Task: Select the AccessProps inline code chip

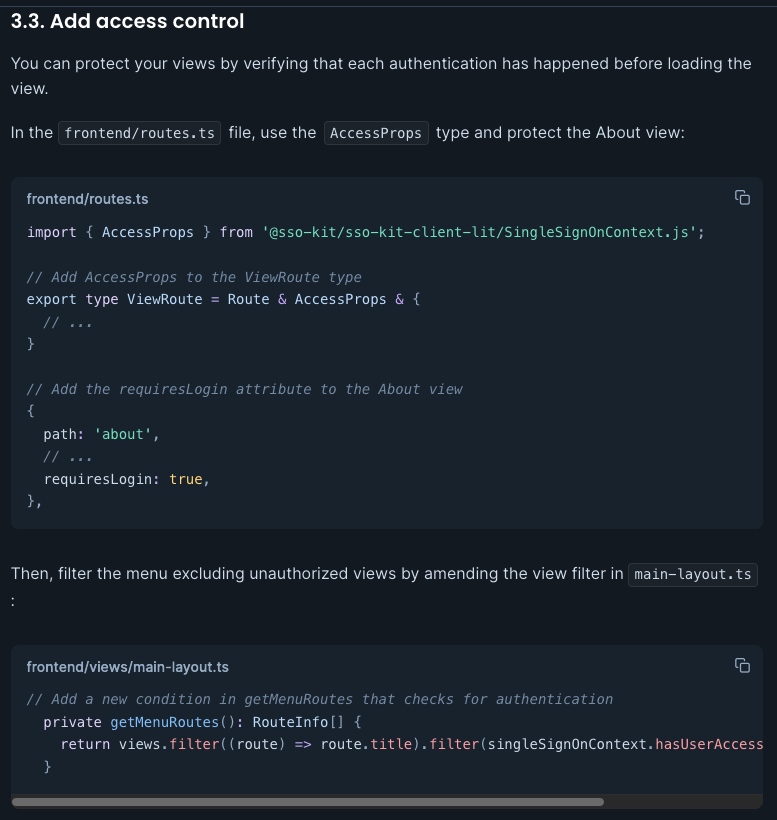Action: pyautogui.click(x=376, y=132)
